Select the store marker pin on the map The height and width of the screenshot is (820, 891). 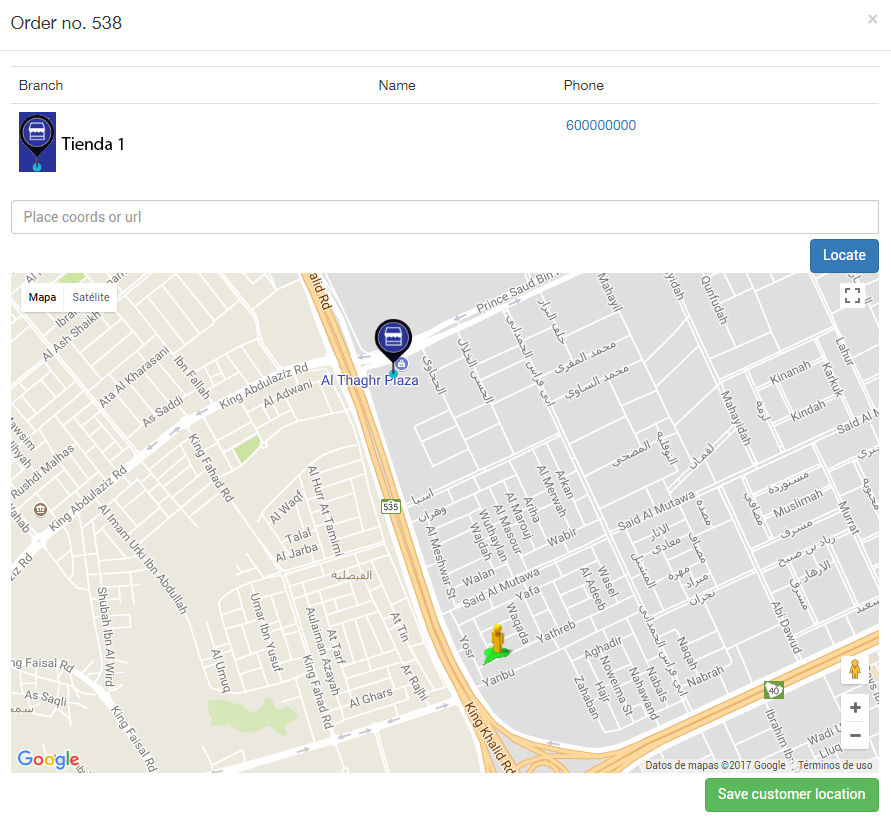coord(393,347)
